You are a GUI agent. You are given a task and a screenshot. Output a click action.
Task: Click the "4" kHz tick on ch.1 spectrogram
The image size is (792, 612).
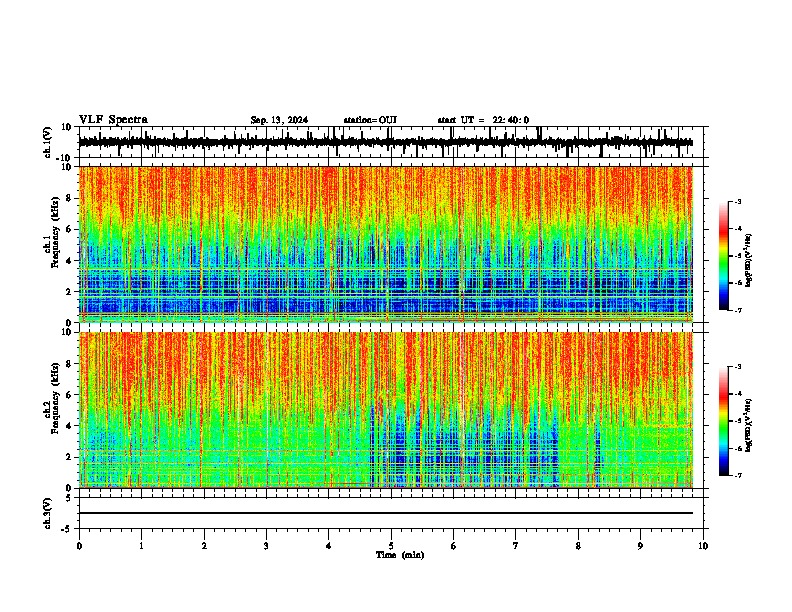pos(70,261)
